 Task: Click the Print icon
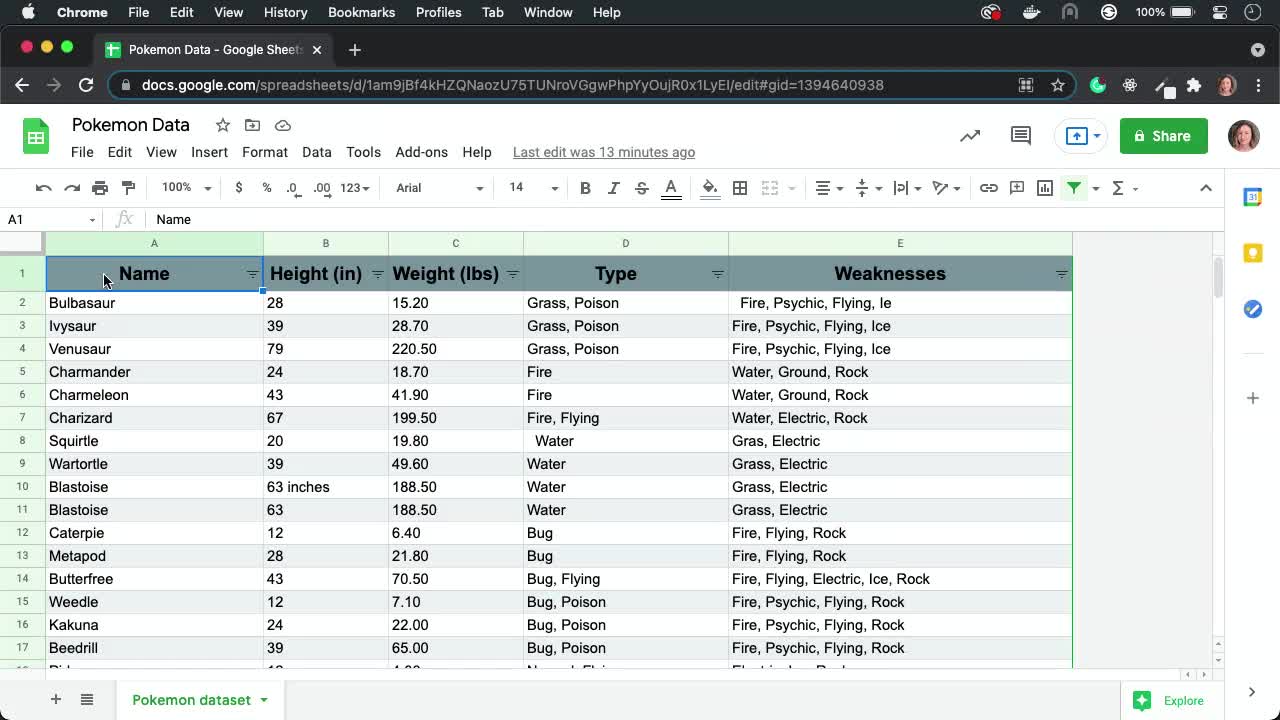click(100, 188)
